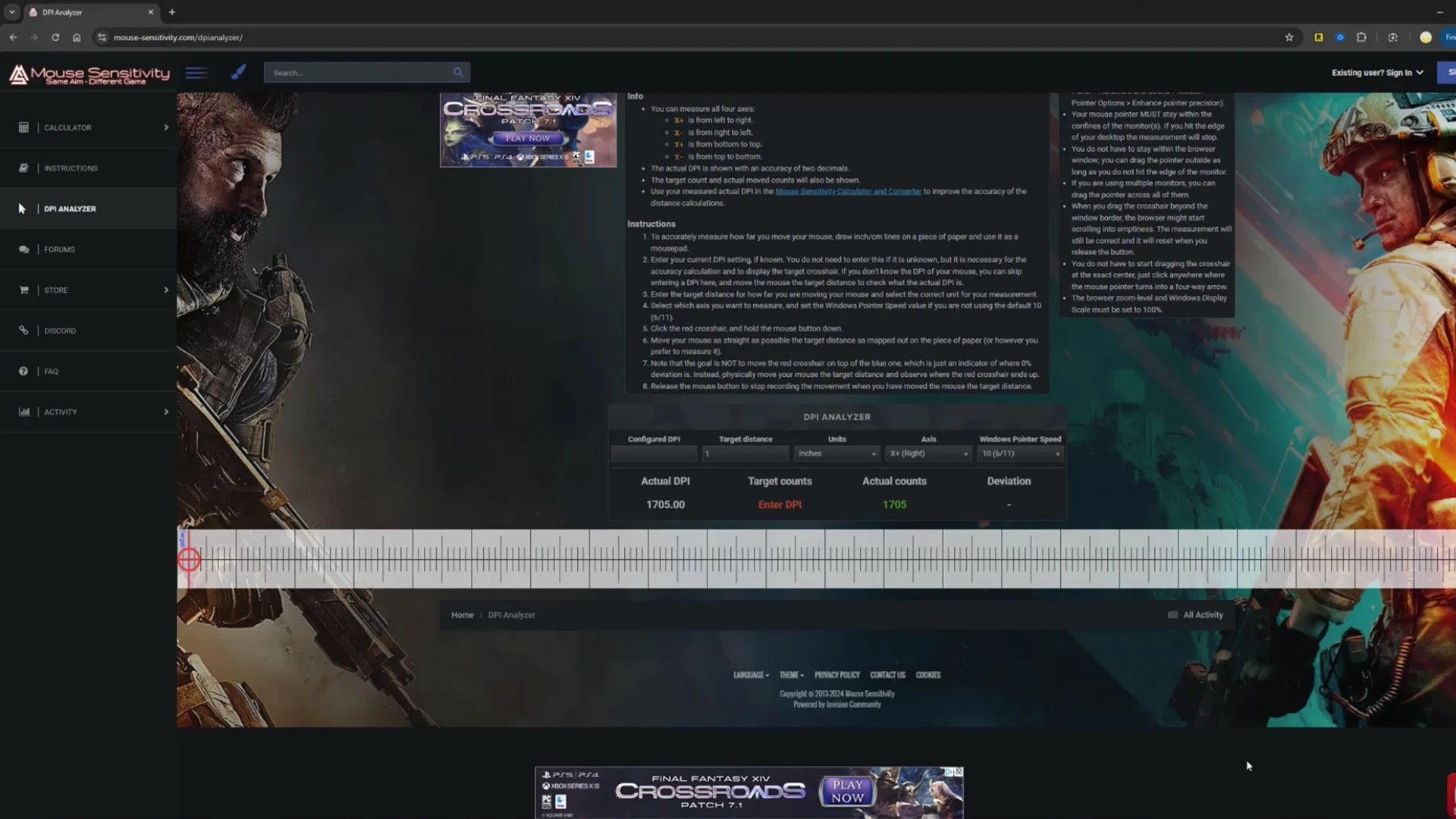Go to the browser home page
Image resolution: width=1456 pixels, height=819 pixels.
point(77,37)
